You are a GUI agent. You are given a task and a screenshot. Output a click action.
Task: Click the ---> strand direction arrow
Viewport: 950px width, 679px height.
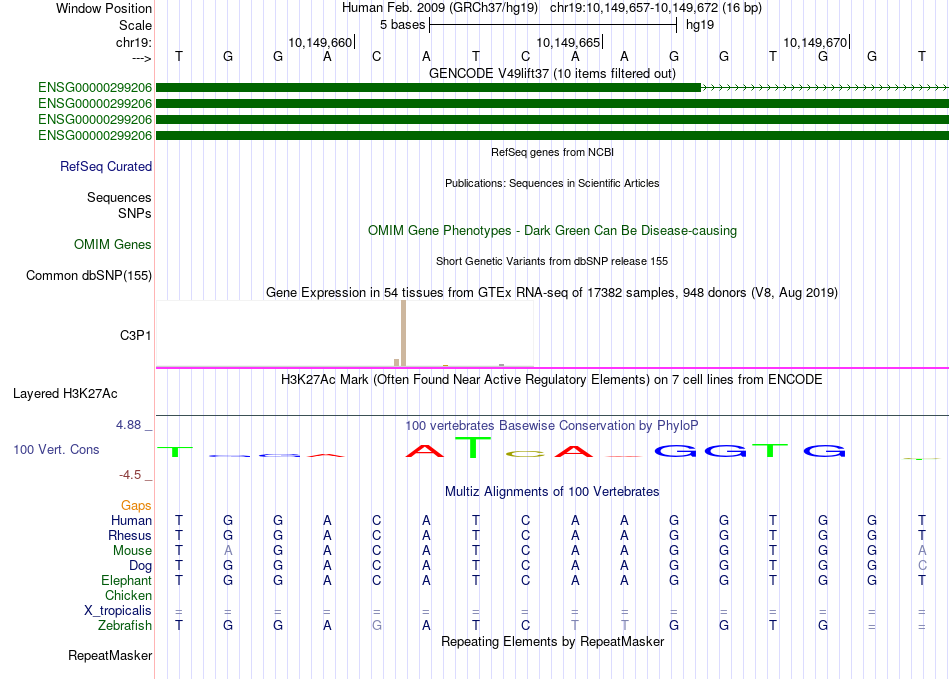[141, 58]
